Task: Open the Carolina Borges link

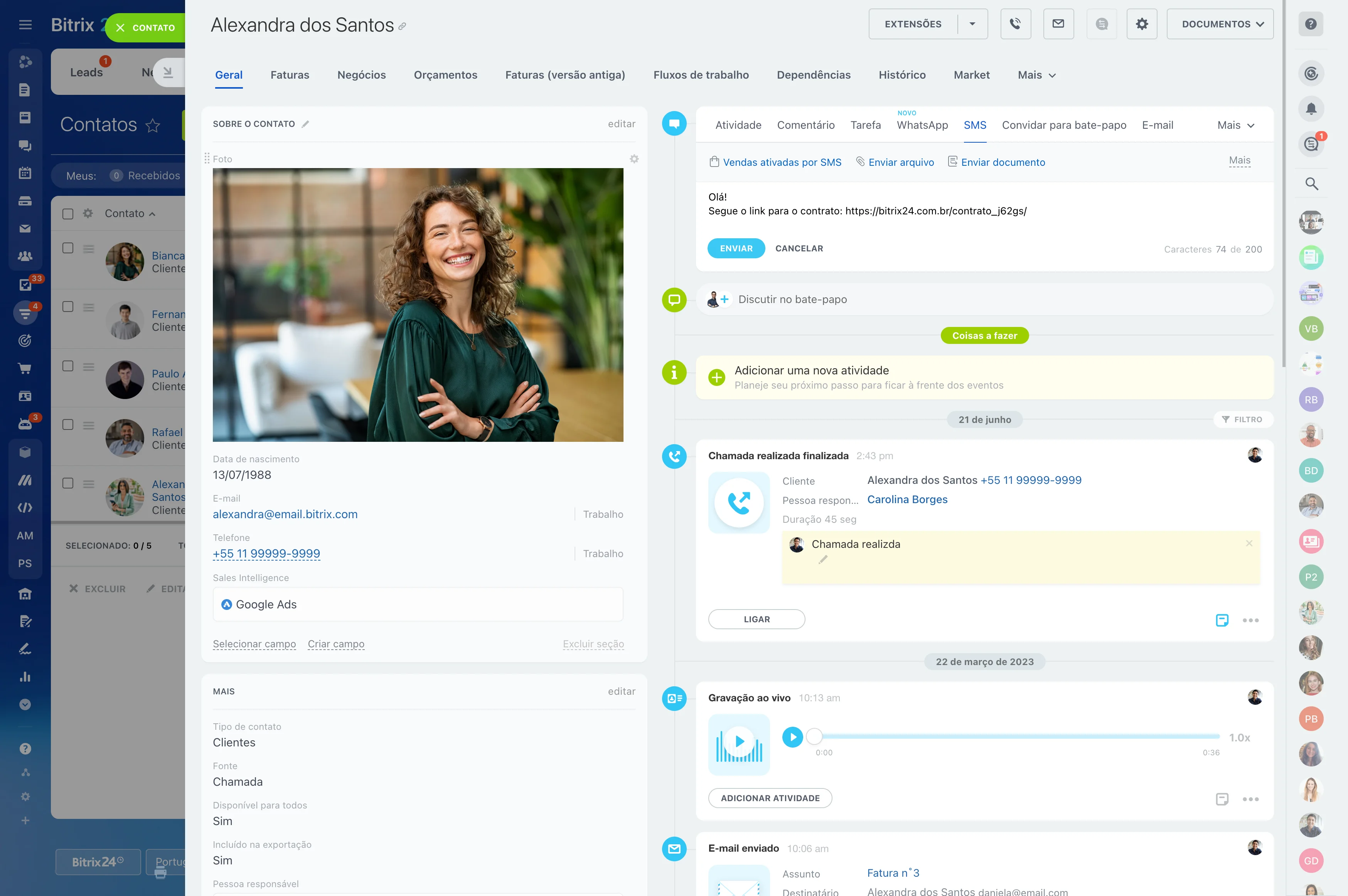Action: 907,499
